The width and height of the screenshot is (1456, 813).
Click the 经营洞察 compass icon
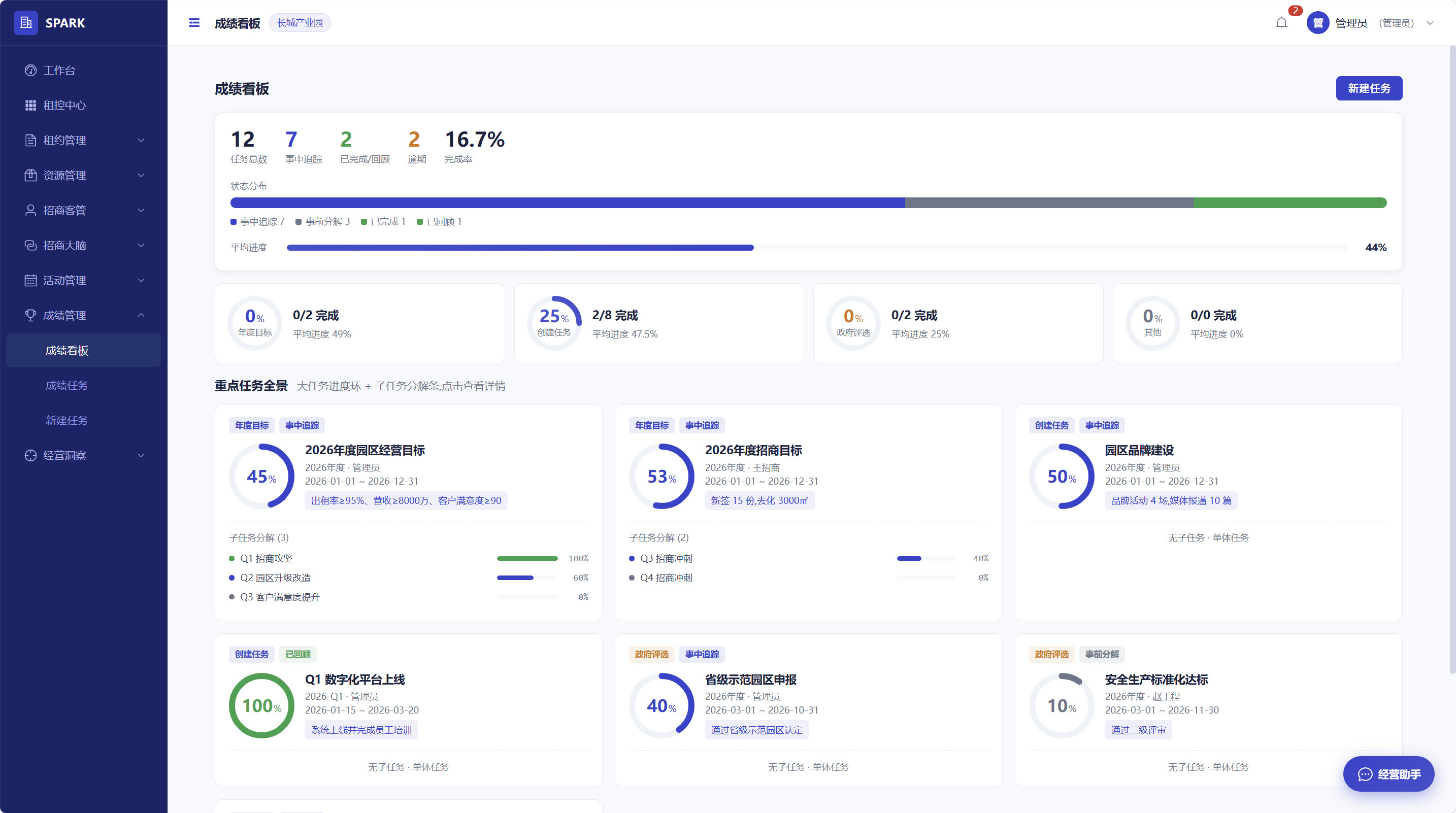(x=30, y=455)
